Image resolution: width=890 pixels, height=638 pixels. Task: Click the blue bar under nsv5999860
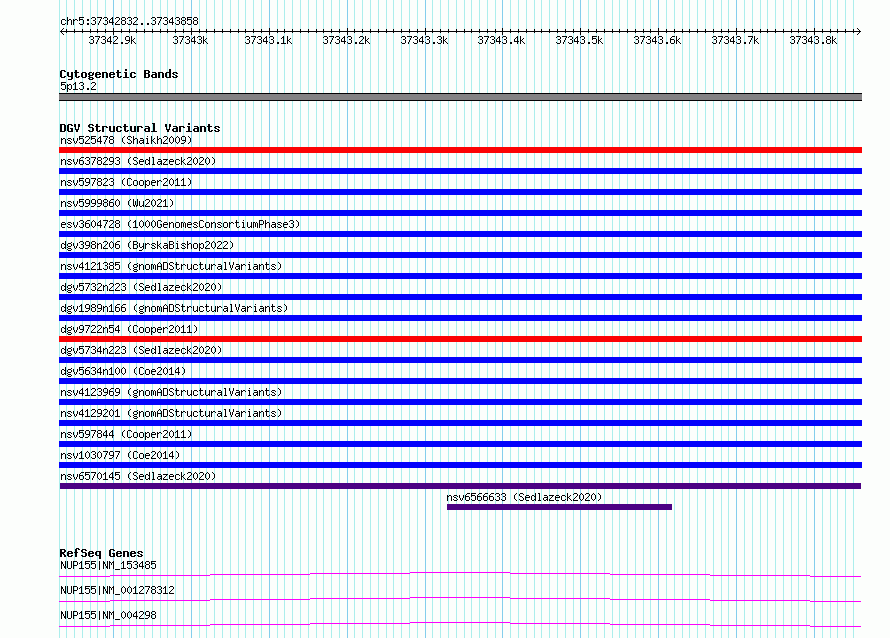click(460, 213)
